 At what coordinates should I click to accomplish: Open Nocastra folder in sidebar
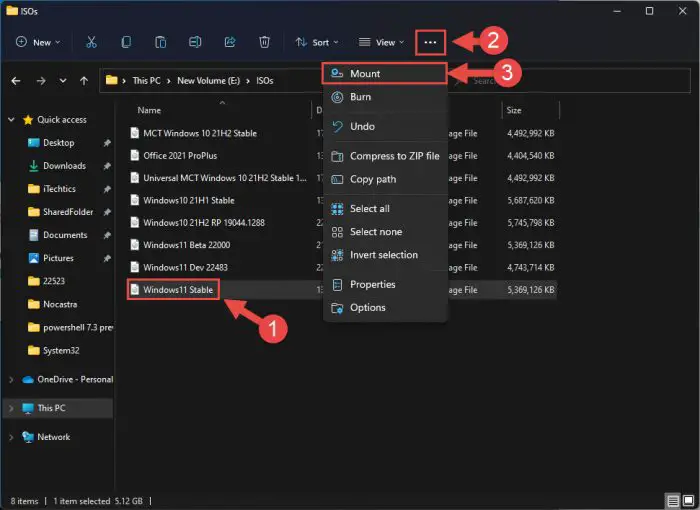pos(52,305)
